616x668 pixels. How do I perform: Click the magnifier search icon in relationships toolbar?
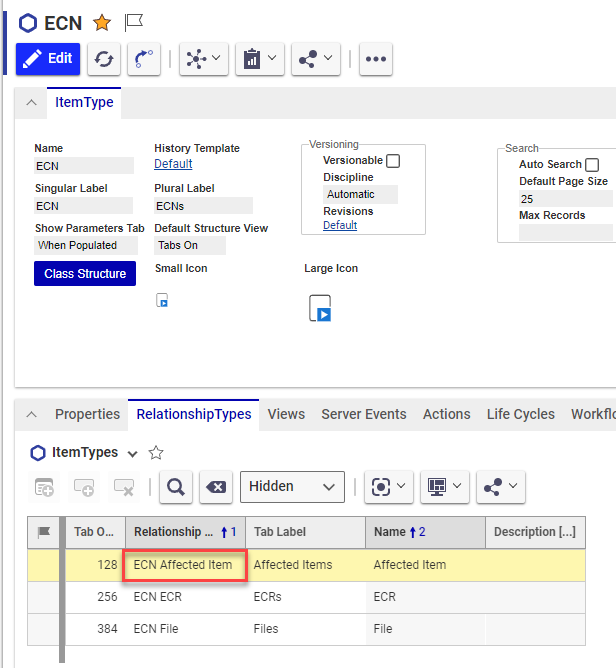click(x=174, y=487)
